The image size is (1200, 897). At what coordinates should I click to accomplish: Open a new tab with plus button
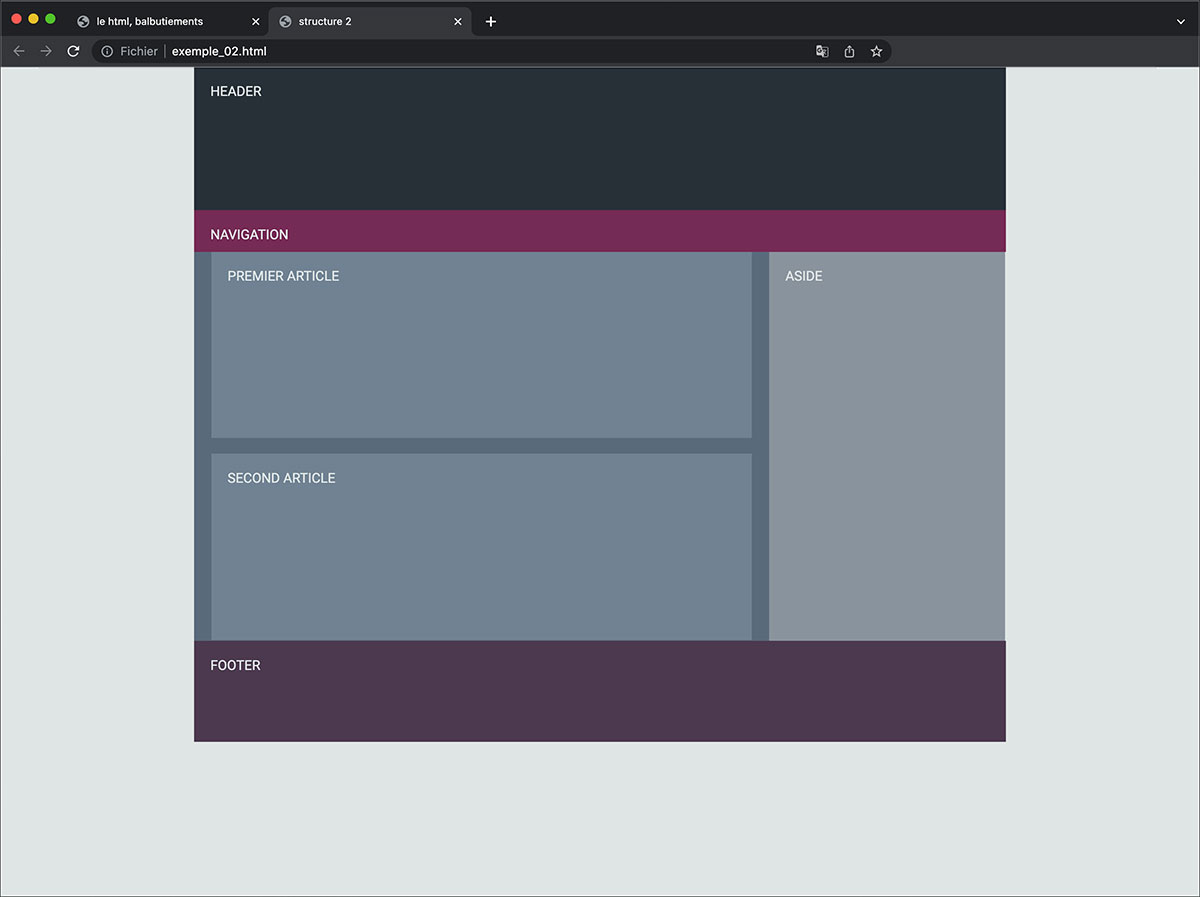click(x=490, y=21)
